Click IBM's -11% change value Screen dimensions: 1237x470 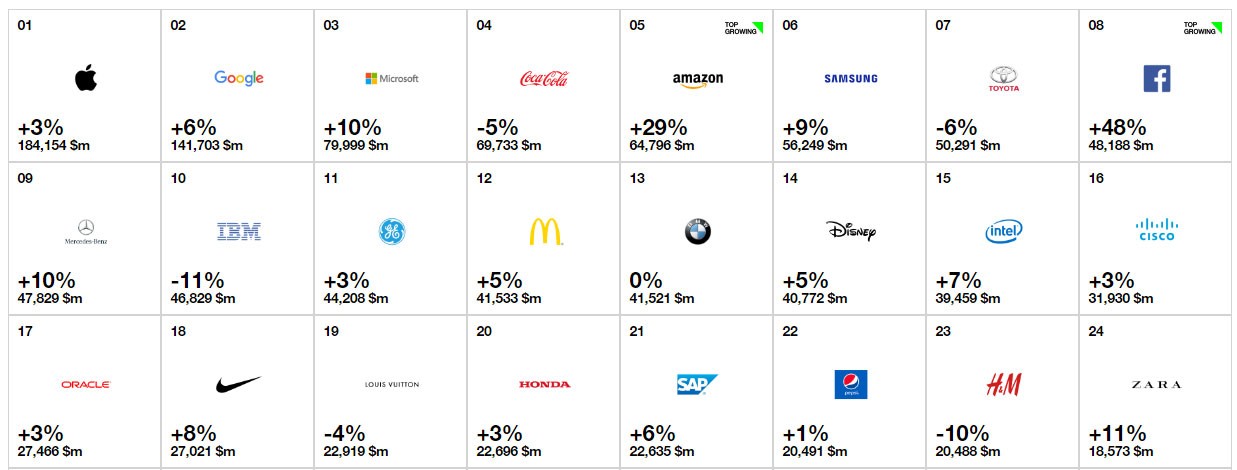click(197, 281)
